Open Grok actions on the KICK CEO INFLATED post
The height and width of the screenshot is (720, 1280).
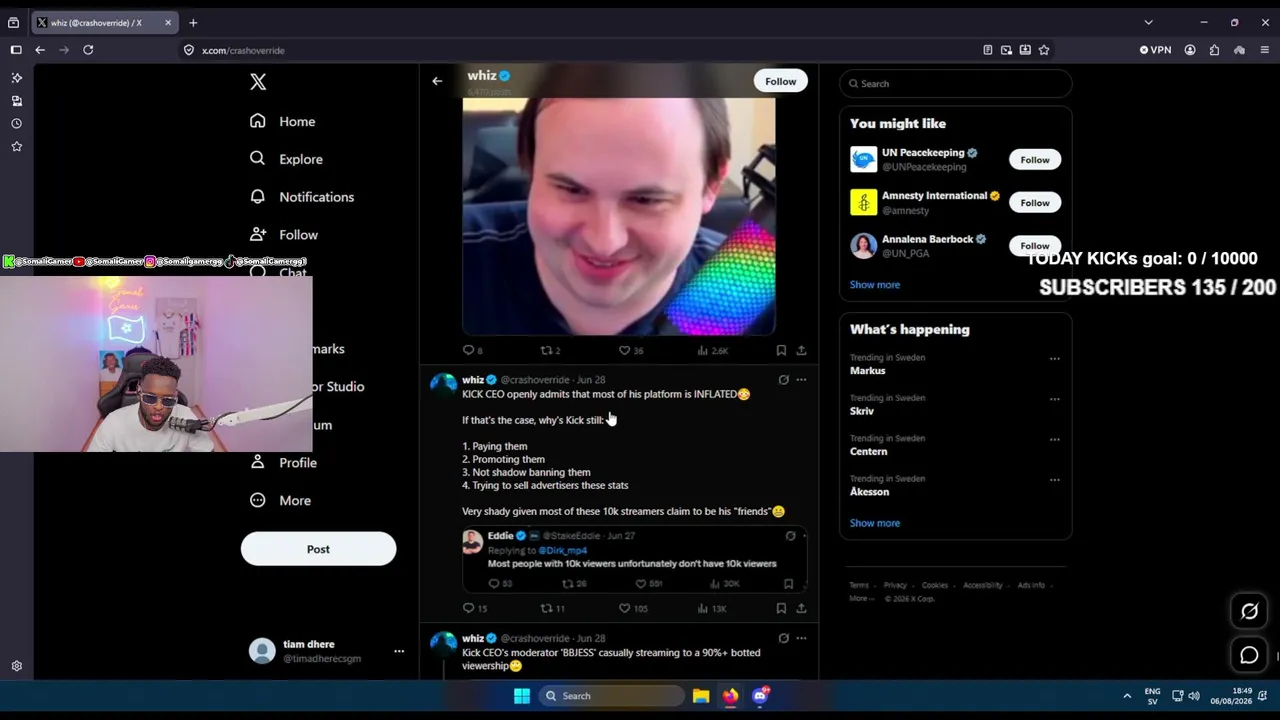click(783, 380)
